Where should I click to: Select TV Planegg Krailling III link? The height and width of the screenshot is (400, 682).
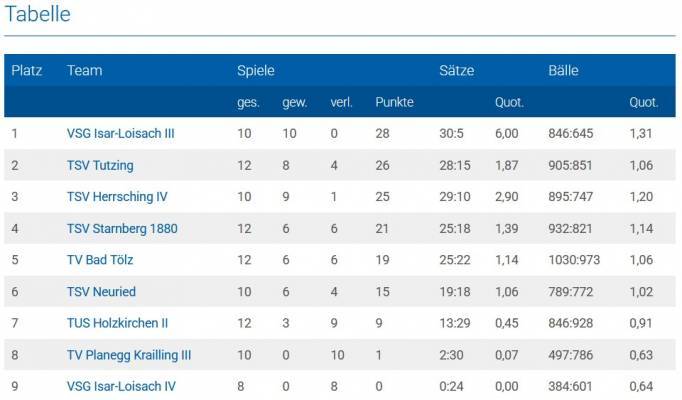pos(129,355)
